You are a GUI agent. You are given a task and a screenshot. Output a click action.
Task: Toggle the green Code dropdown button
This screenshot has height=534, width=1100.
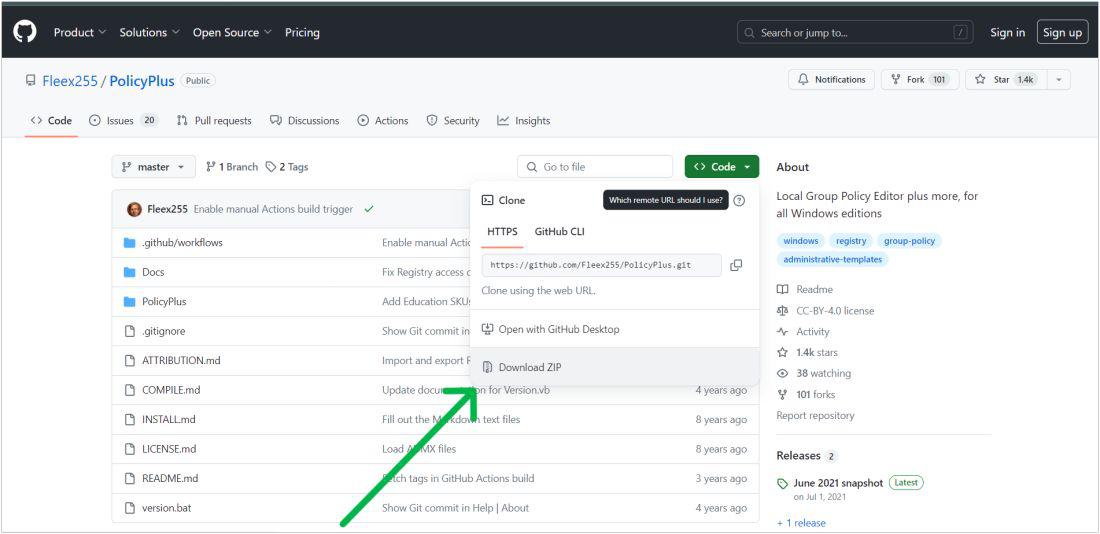722,167
